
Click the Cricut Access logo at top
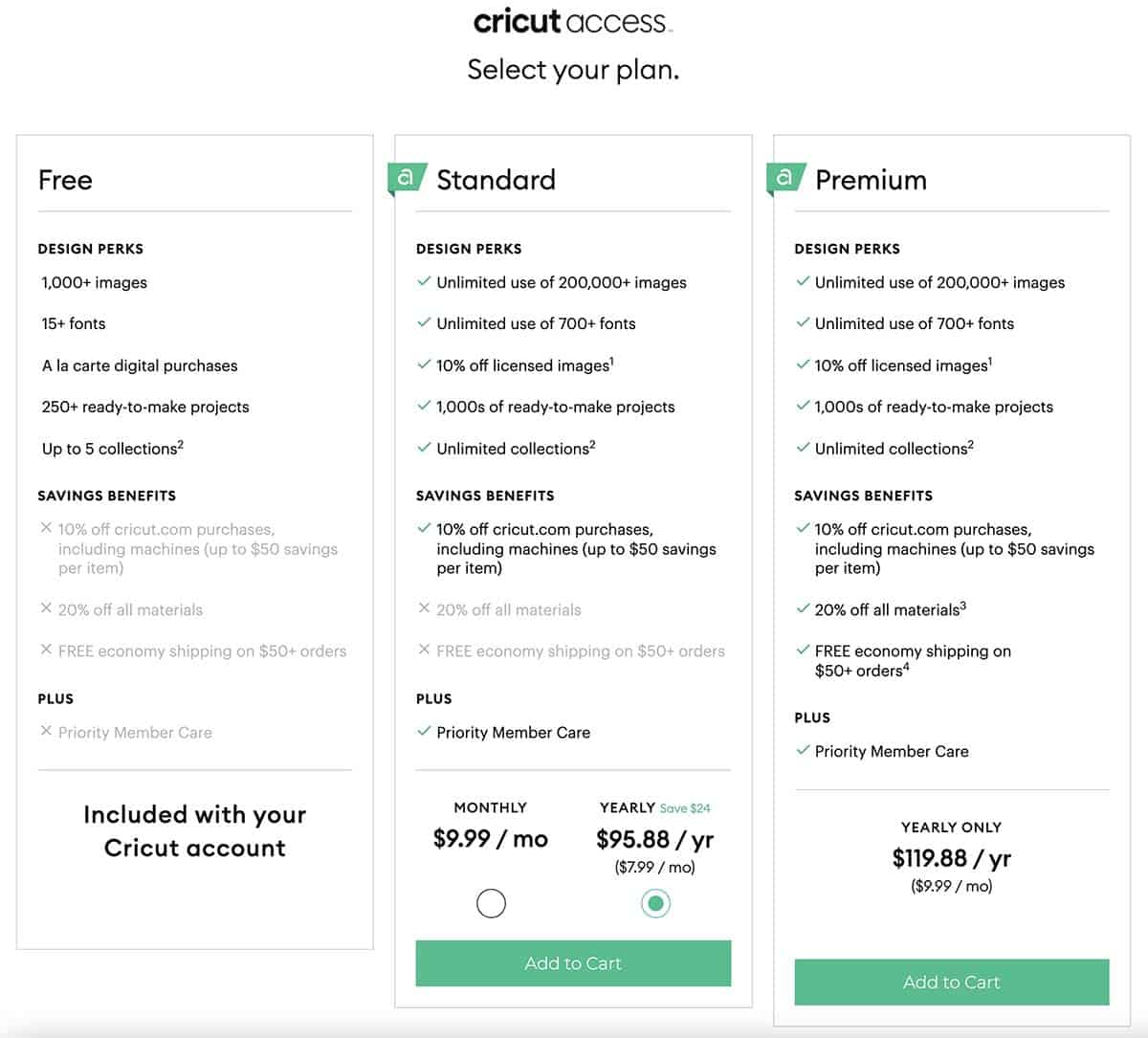(x=573, y=21)
